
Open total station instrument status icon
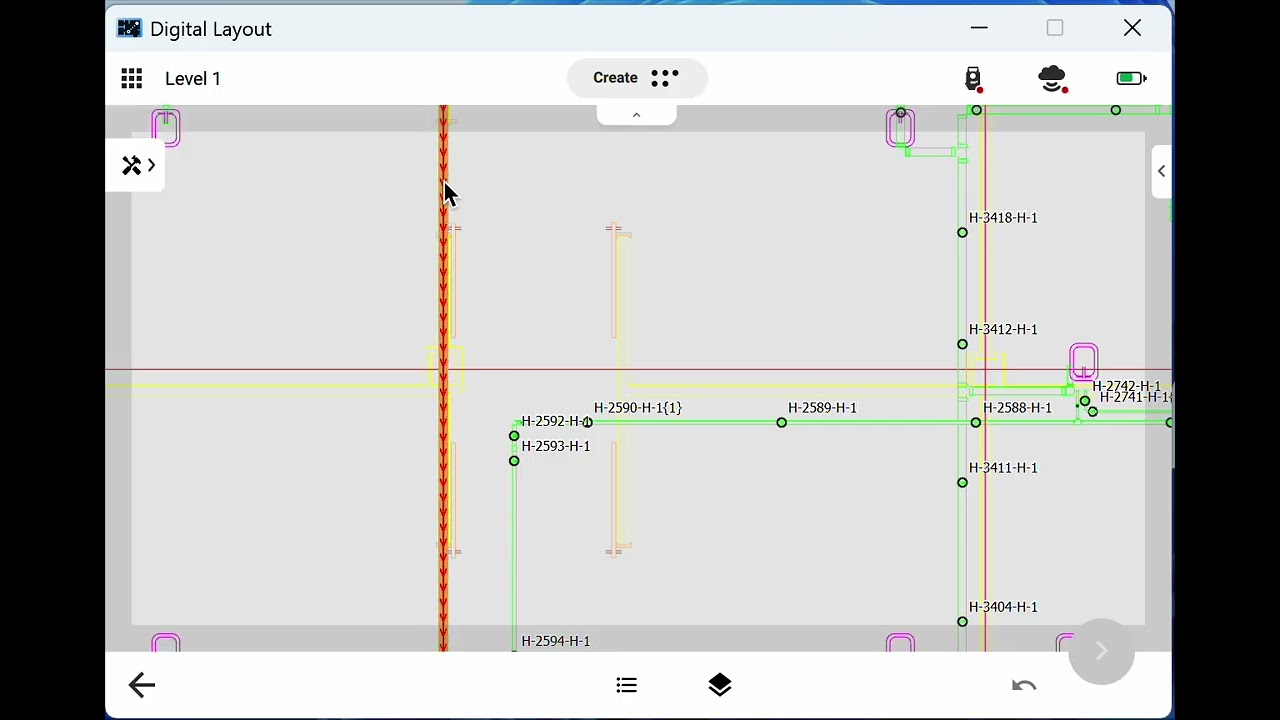click(974, 79)
